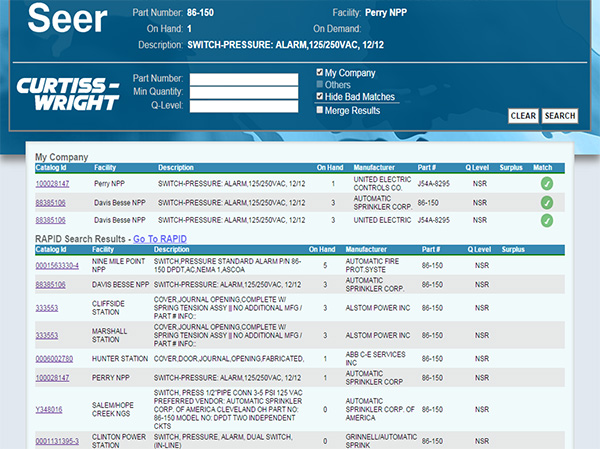The width and height of the screenshot is (600, 449).
Task: Click the Match column header
Action: (543, 168)
